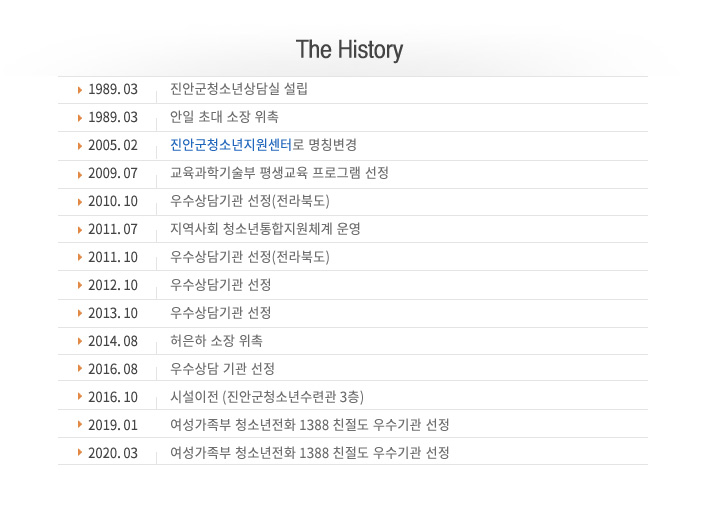Click the 2011. 10 date label
707x529 pixels.
113,257
